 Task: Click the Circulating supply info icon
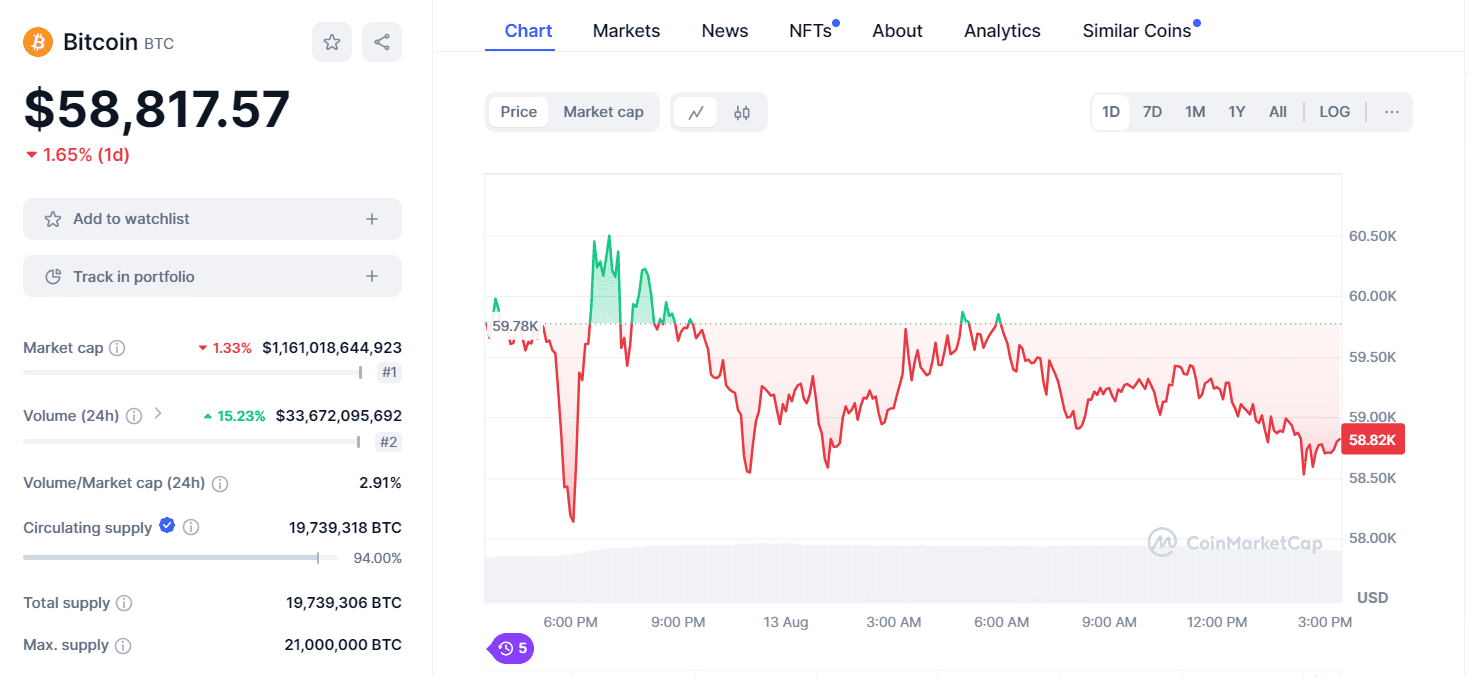[192, 527]
